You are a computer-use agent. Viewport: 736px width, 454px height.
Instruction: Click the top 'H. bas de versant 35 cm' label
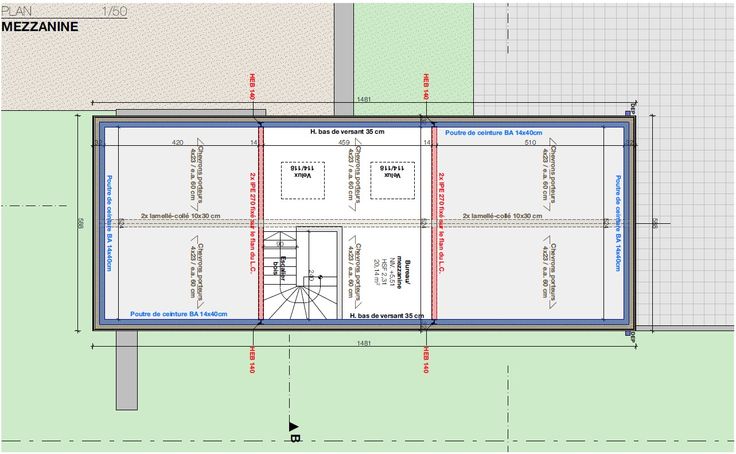tap(347, 131)
